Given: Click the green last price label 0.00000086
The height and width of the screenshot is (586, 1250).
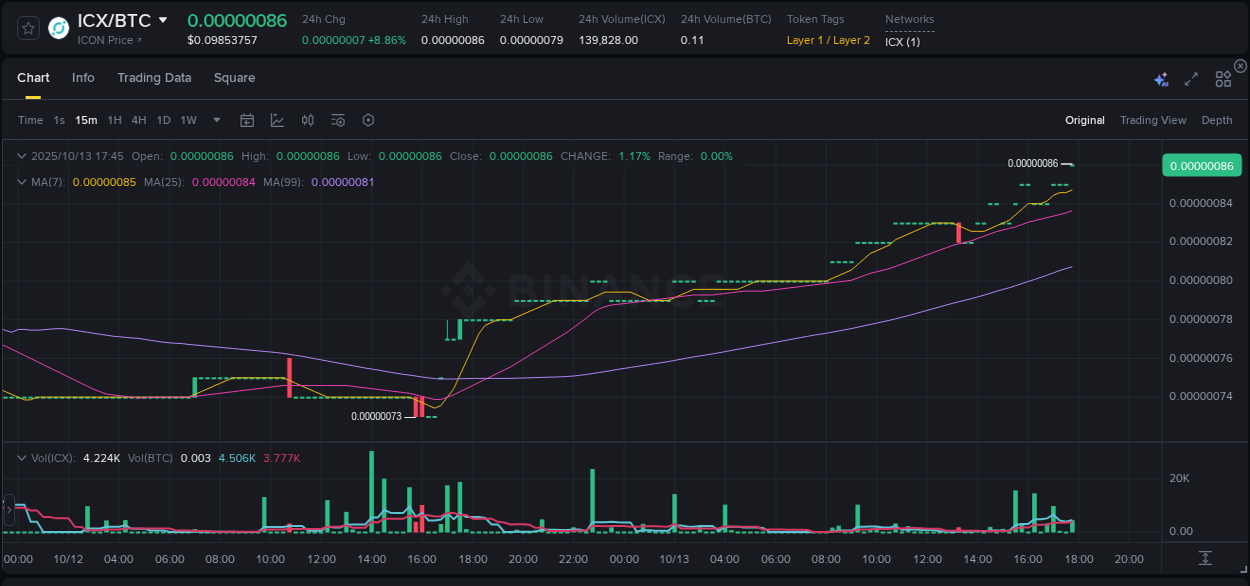Looking at the screenshot, I should 1201,165.
